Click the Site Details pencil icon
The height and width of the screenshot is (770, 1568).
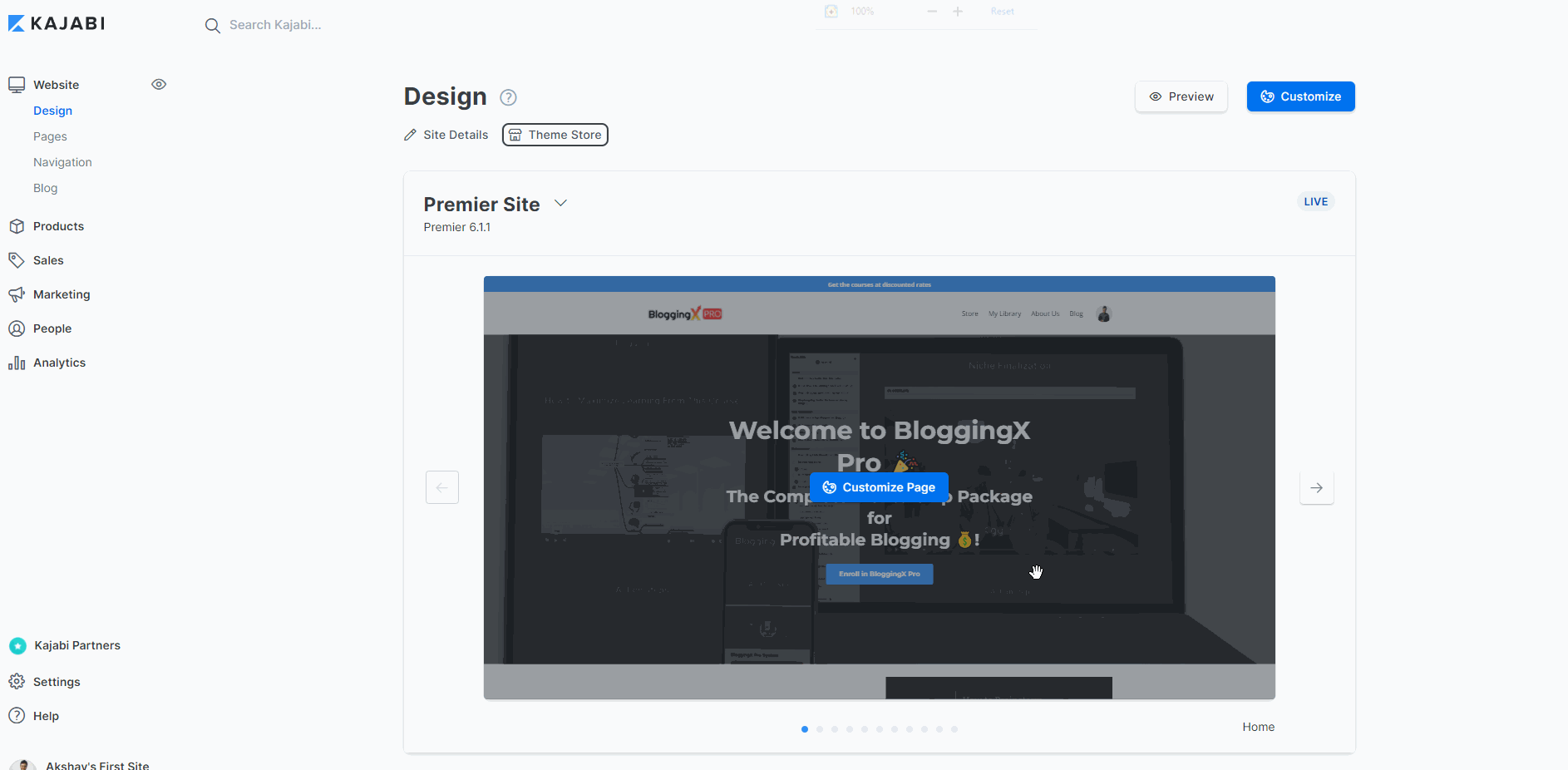[x=410, y=135]
